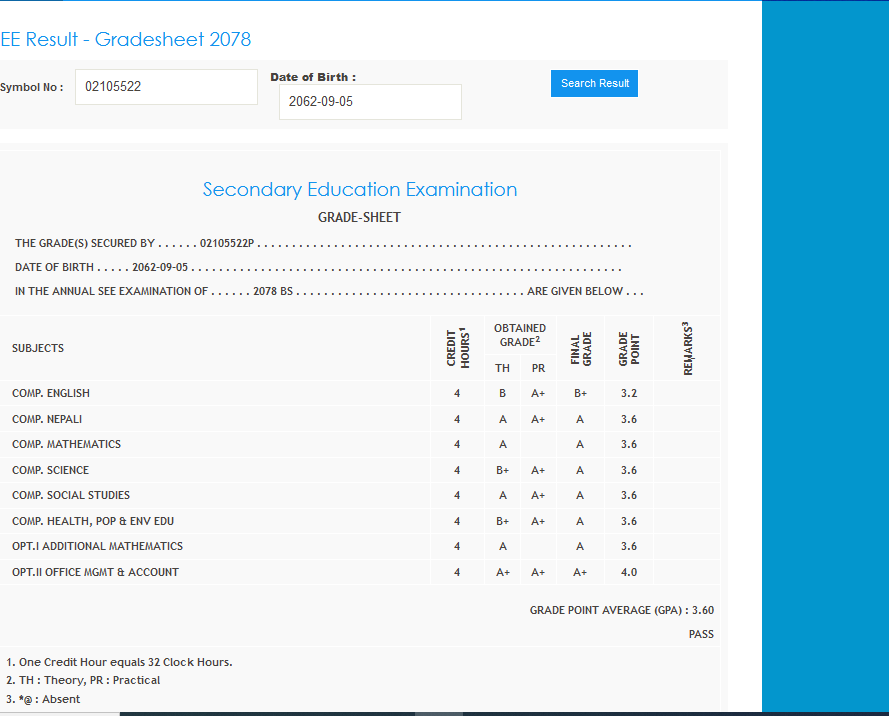Select the COMP. MATHEMATICS subject cell

click(66, 445)
